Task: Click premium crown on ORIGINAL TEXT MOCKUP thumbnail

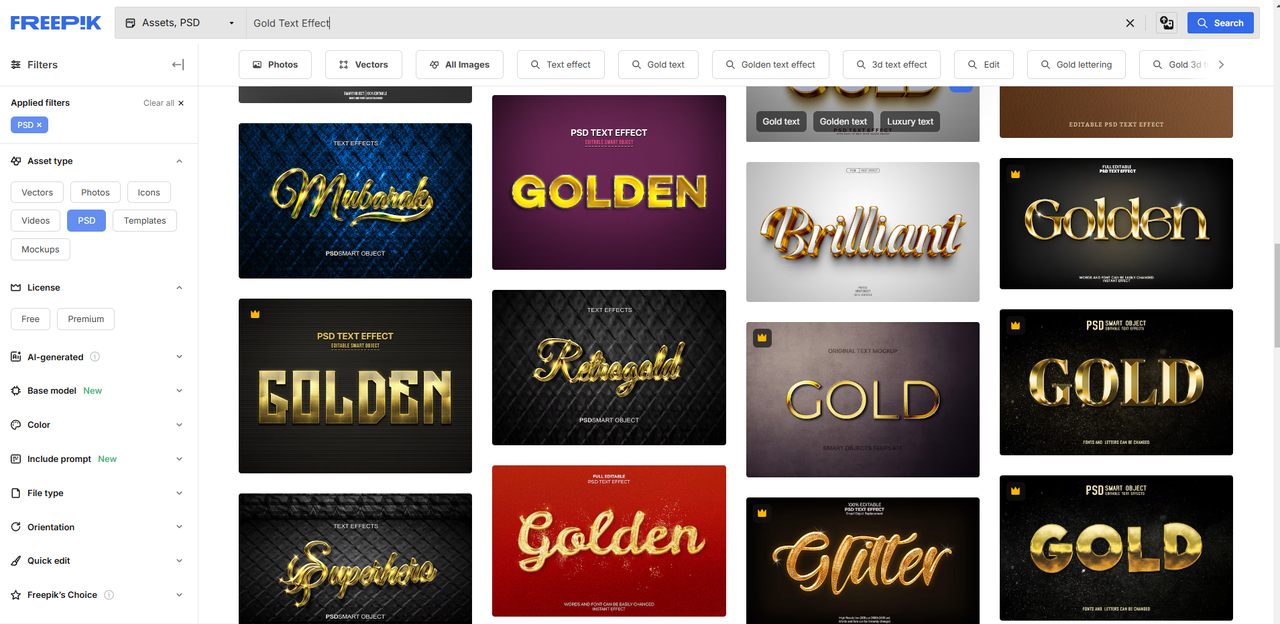Action: tap(762, 338)
